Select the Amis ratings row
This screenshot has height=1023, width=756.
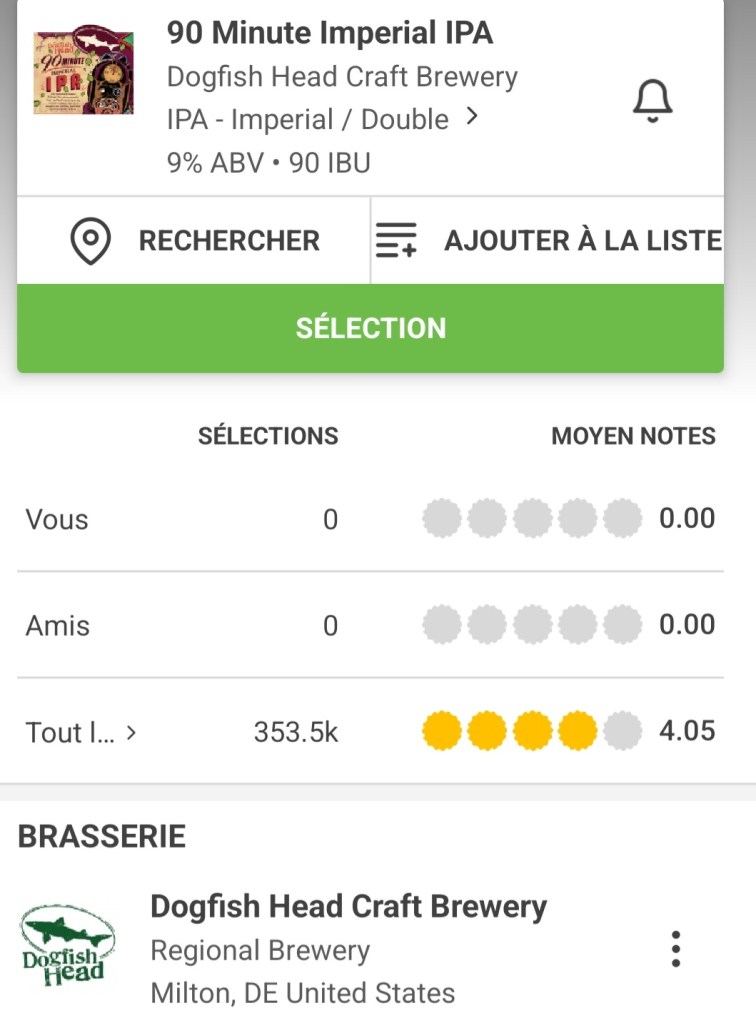(x=58, y=626)
